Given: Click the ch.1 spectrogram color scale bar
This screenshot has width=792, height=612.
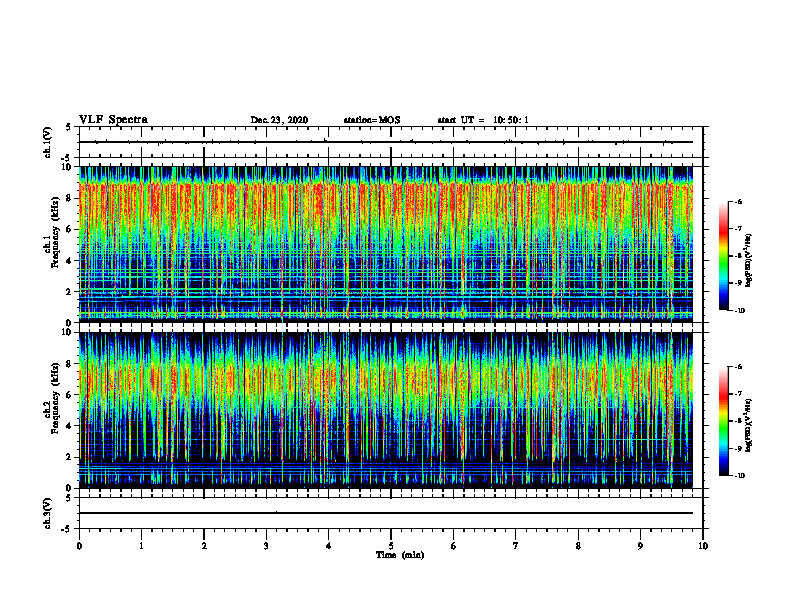Looking at the screenshot, I should click(x=723, y=256).
